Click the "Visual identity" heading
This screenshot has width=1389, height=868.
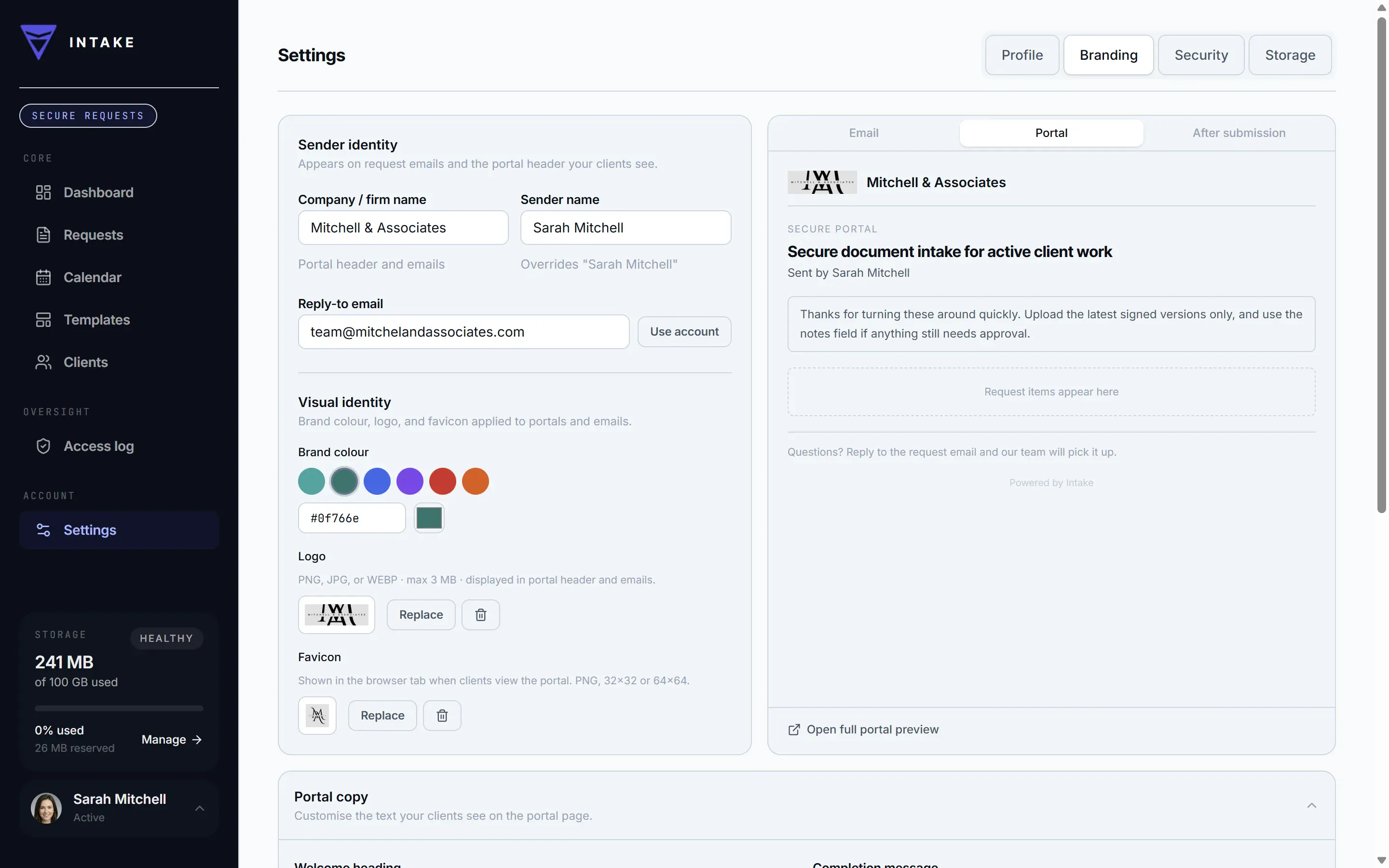[344, 403]
